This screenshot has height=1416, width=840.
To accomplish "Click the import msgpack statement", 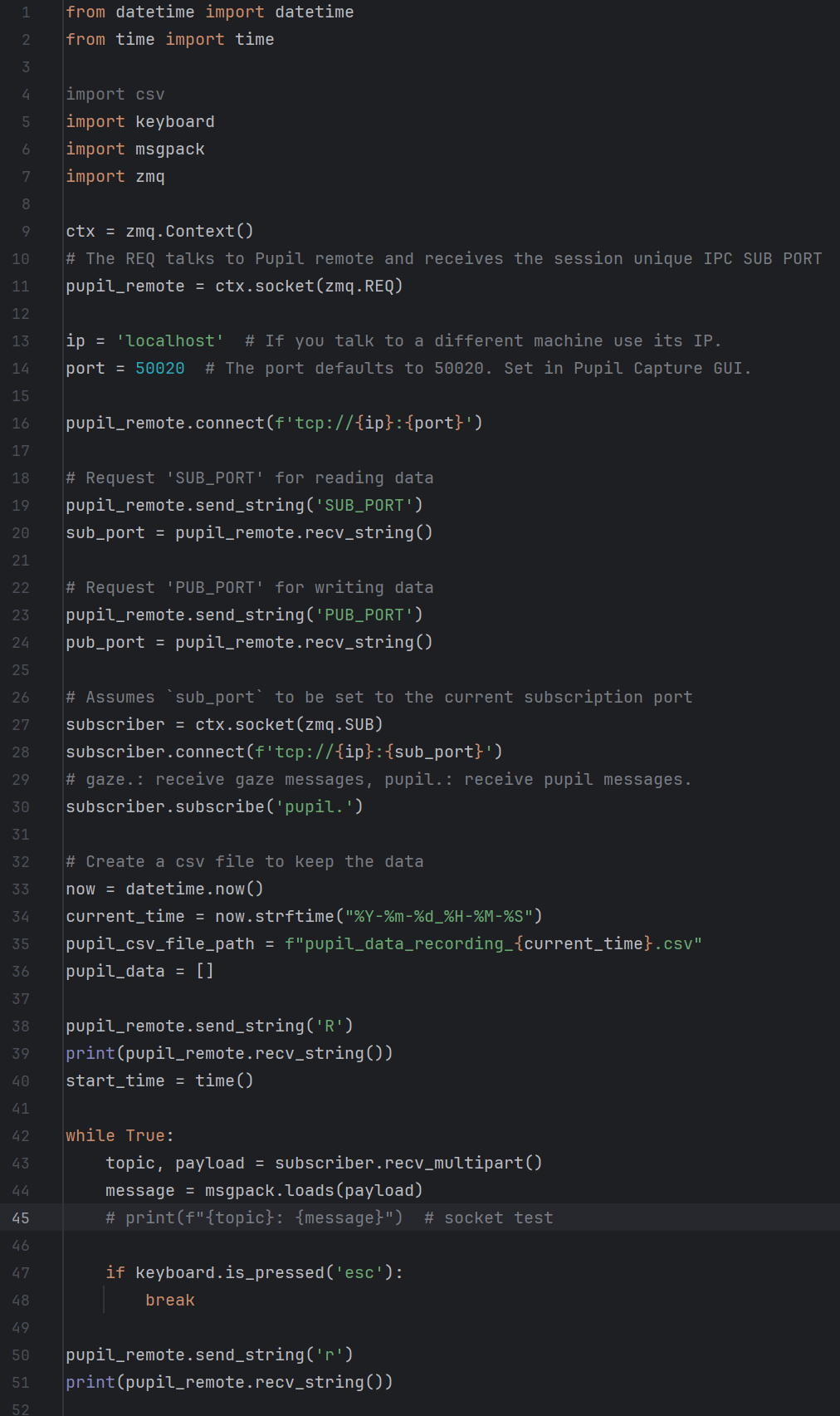I will (x=135, y=149).
